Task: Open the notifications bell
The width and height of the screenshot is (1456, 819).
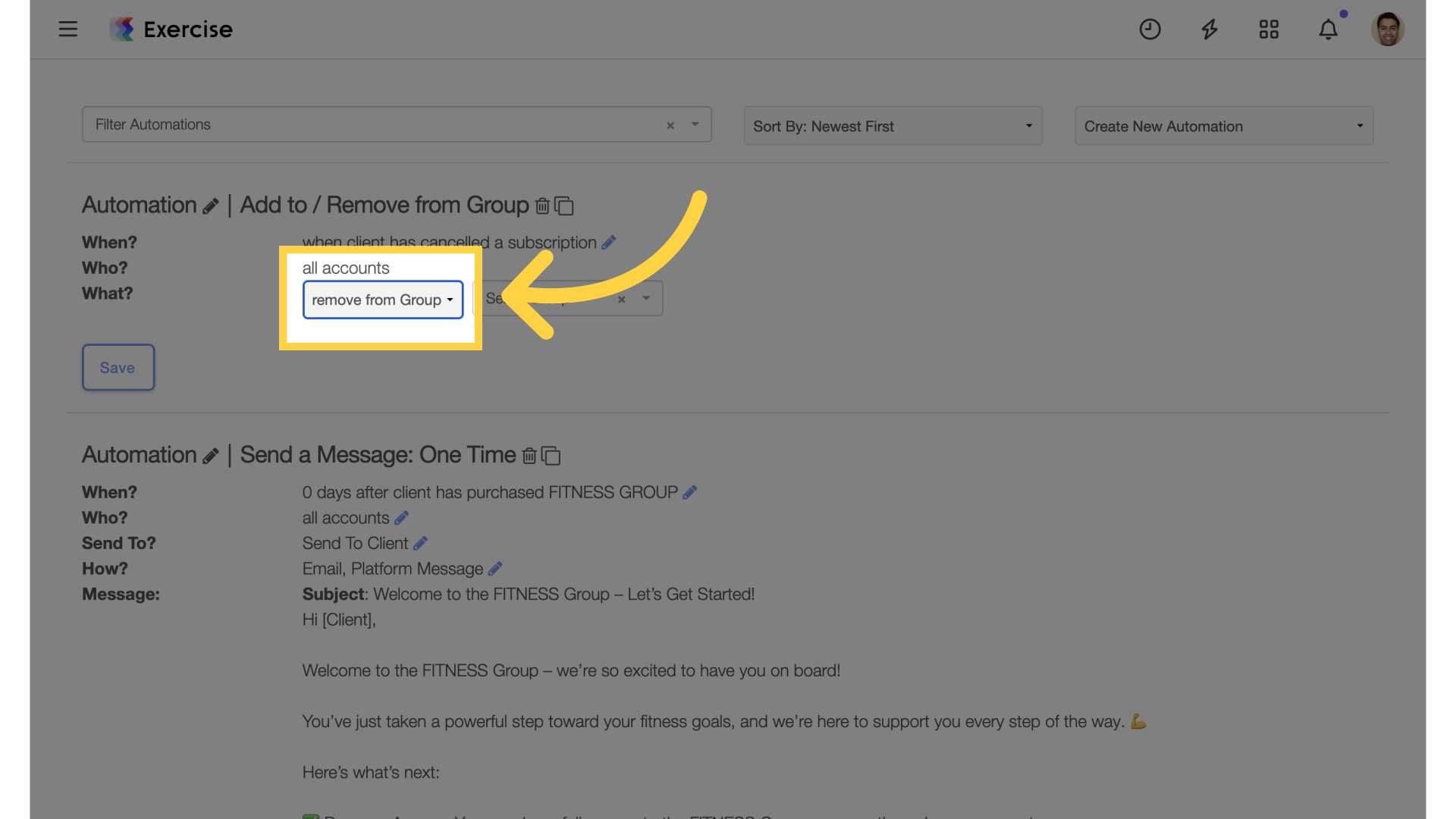Action: tap(1328, 29)
